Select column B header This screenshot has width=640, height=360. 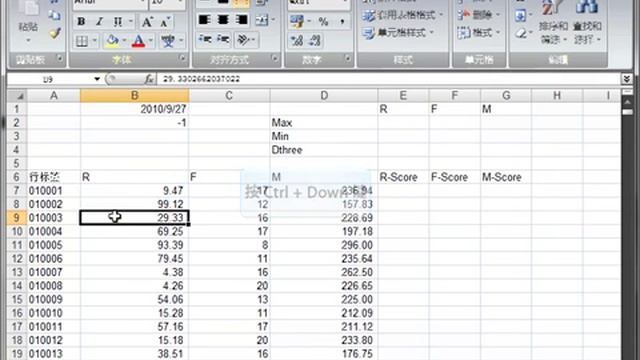tap(134, 96)
